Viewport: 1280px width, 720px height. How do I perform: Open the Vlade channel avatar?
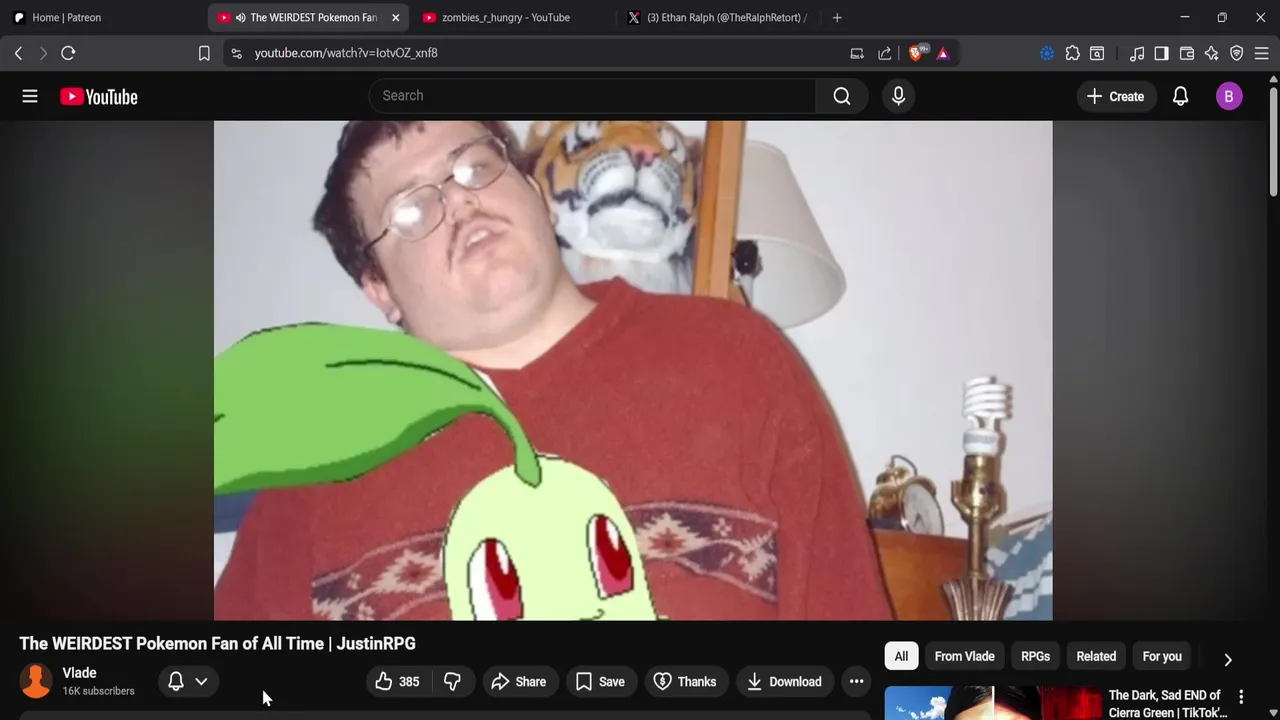(36, 681)
